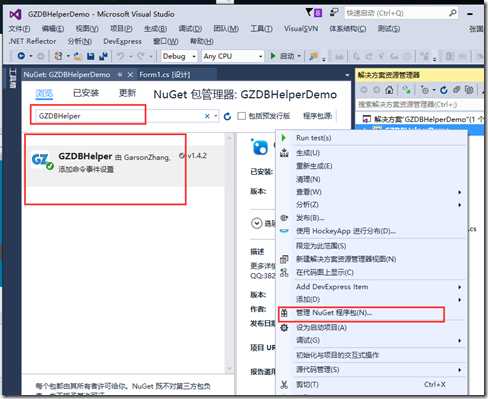Click the Quick Launch search field
Screen dimensions: 488x399
point(397,13)
